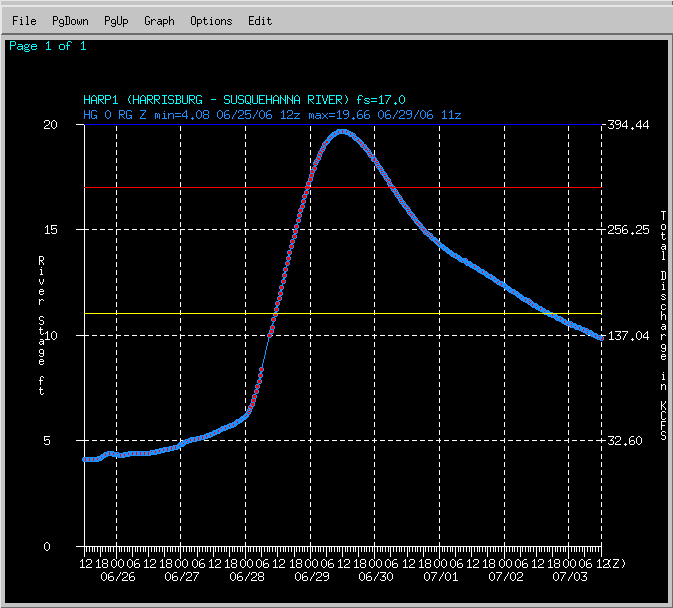673x608 pixels.
Task: Click the 'Total Discharge in KCFS' axis title
Action: tap(662, 325)
